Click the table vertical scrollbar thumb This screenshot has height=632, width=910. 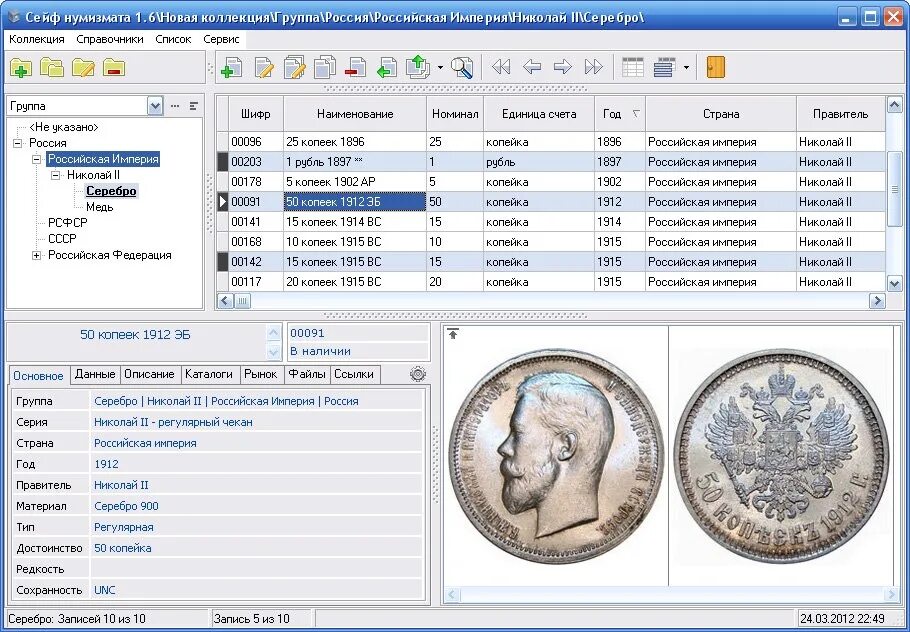[894, 189]
